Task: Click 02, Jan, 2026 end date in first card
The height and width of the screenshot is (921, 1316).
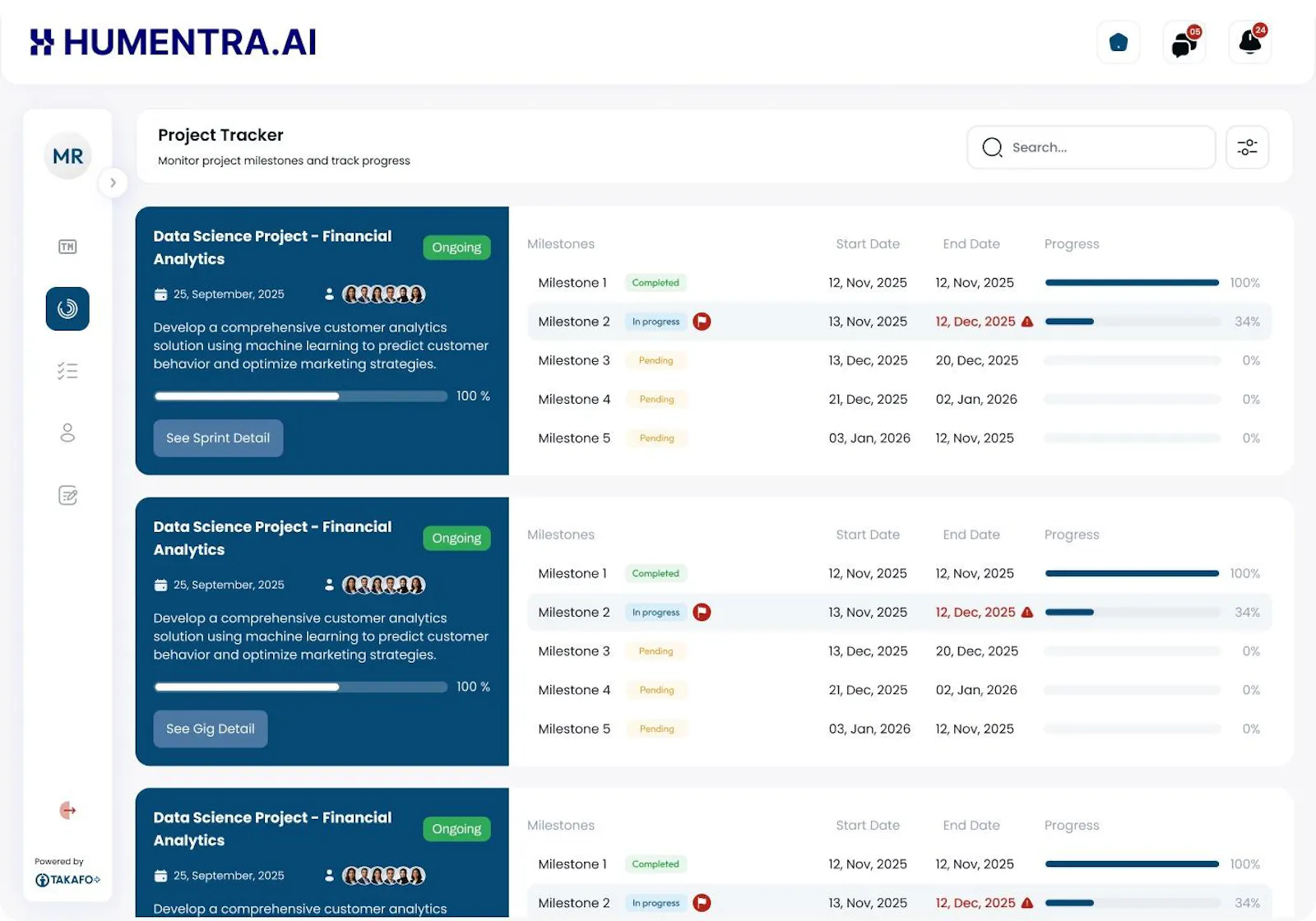Action: tap(976, 400)
